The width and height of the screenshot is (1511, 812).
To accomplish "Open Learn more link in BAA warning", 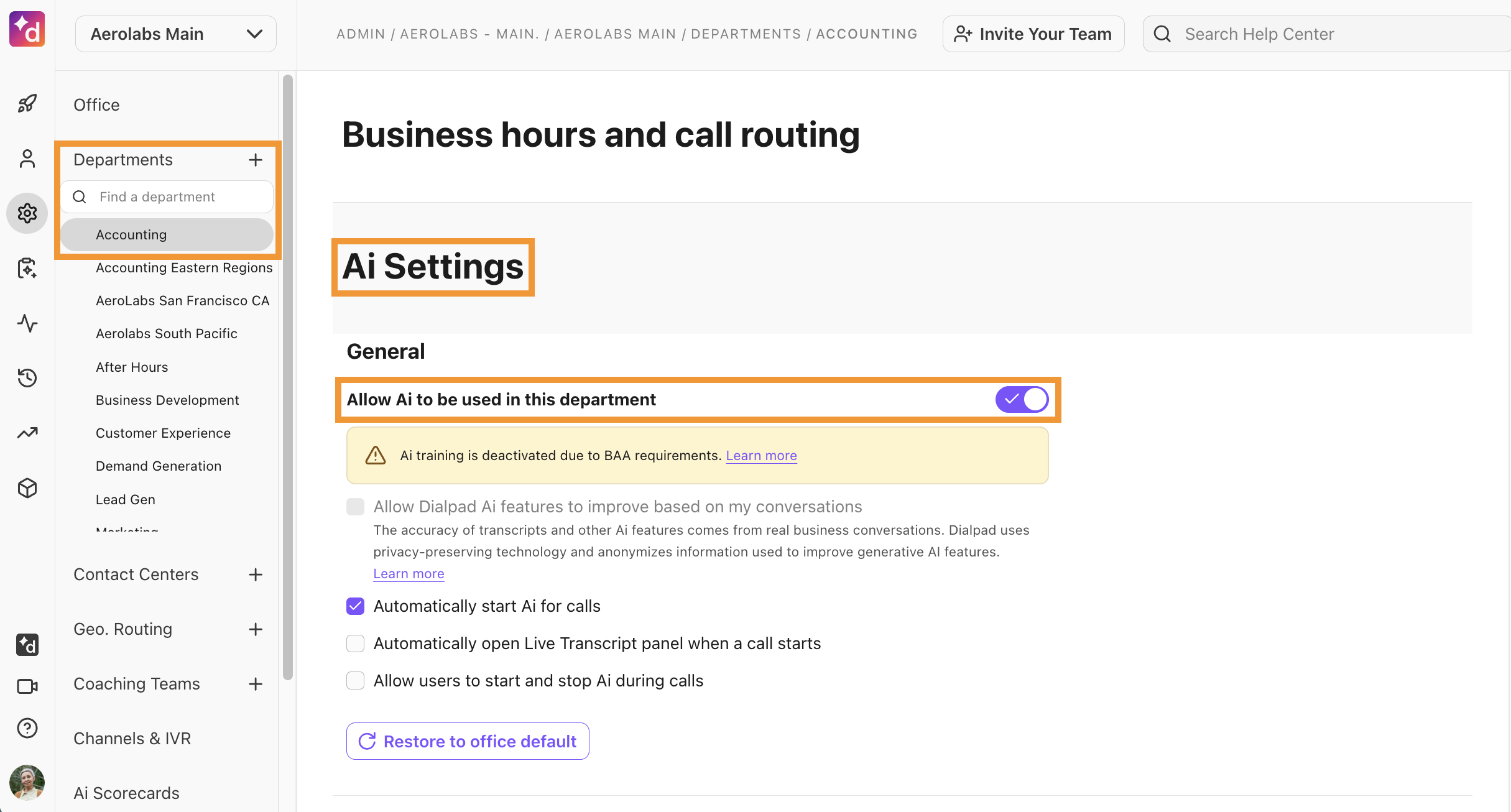I will [761, 455].
